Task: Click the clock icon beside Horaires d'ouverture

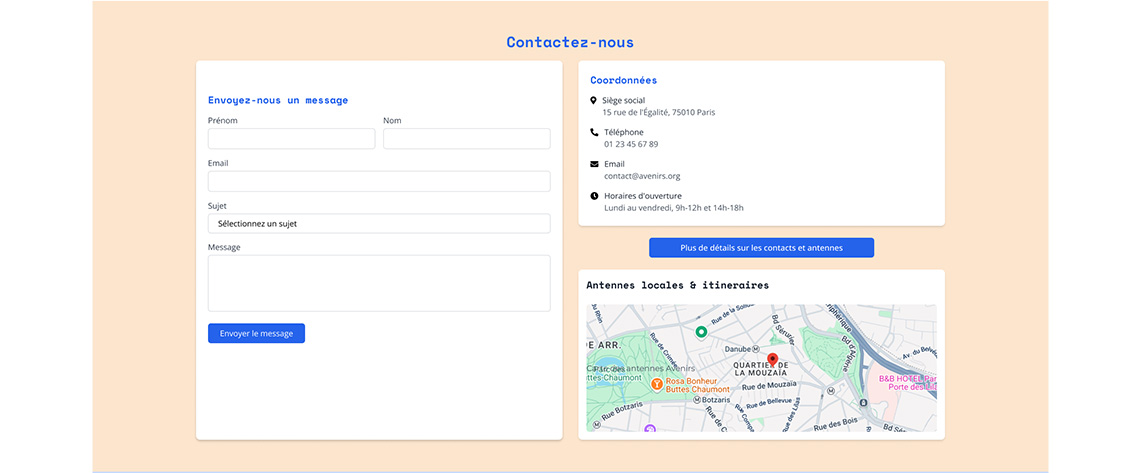Action: (x=594, y=196)
